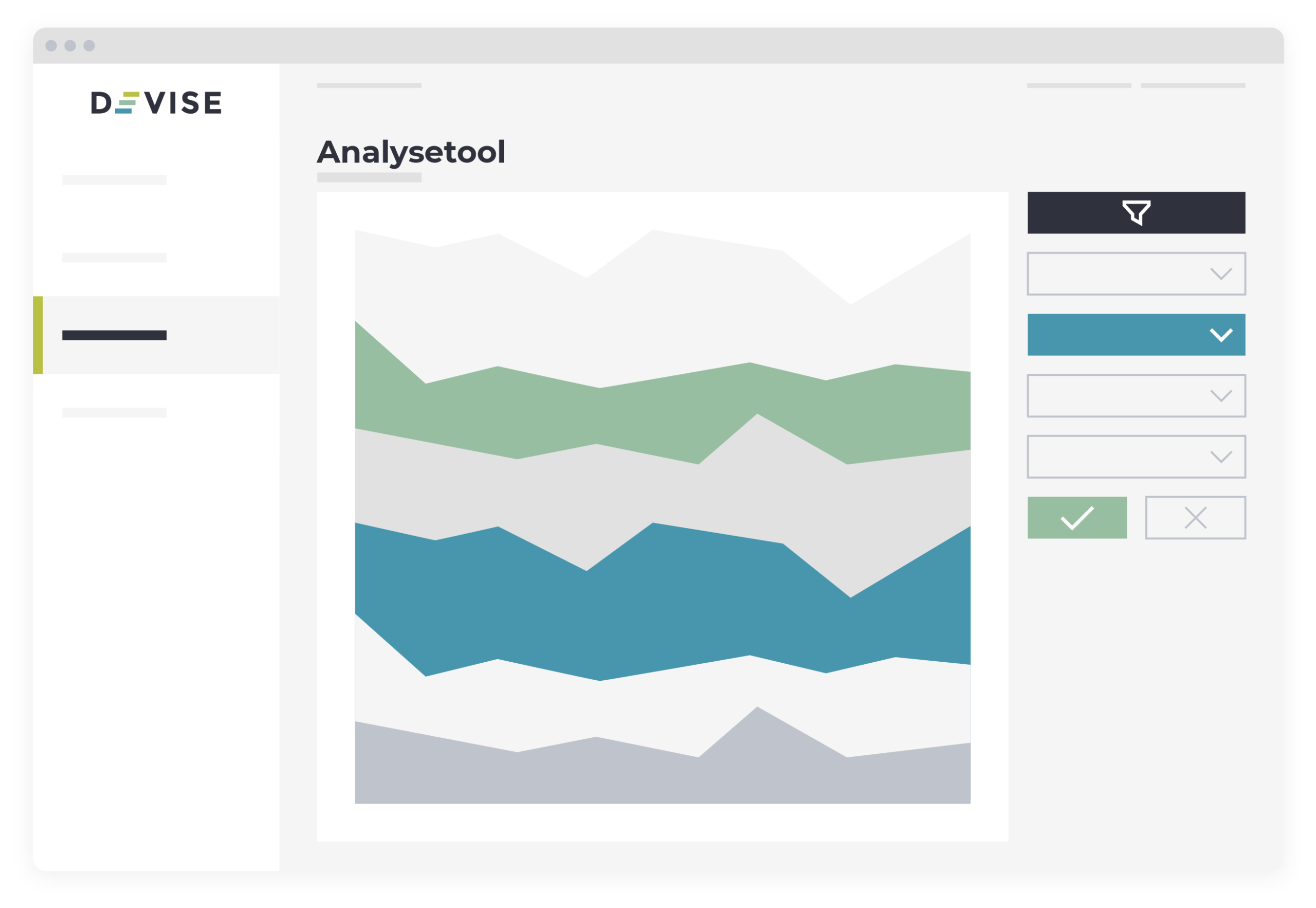
Task: Click the DEVISE logo
Action: click(x=156, y=102)
